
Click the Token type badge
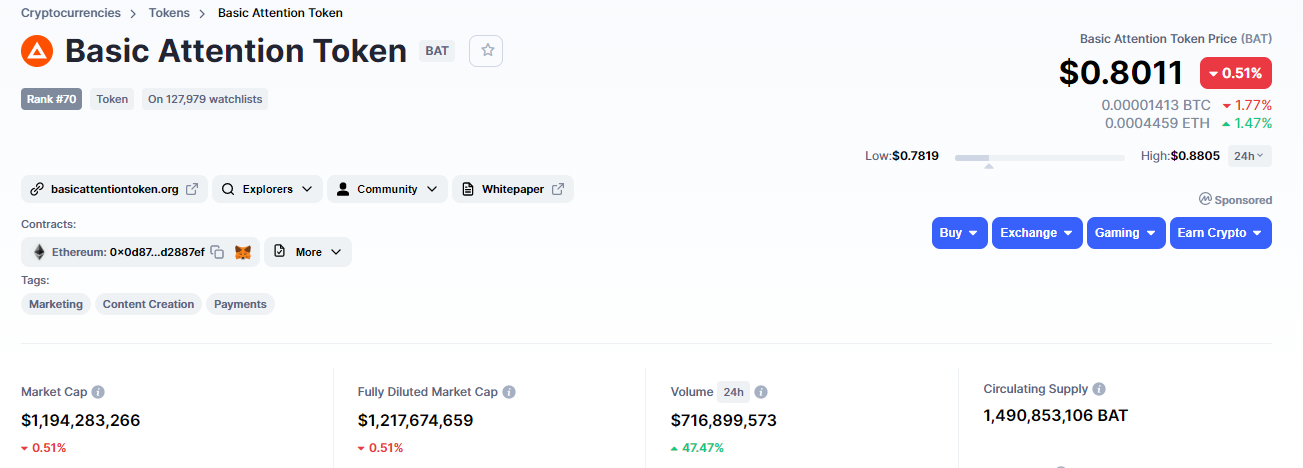click(x=112, y=99)
